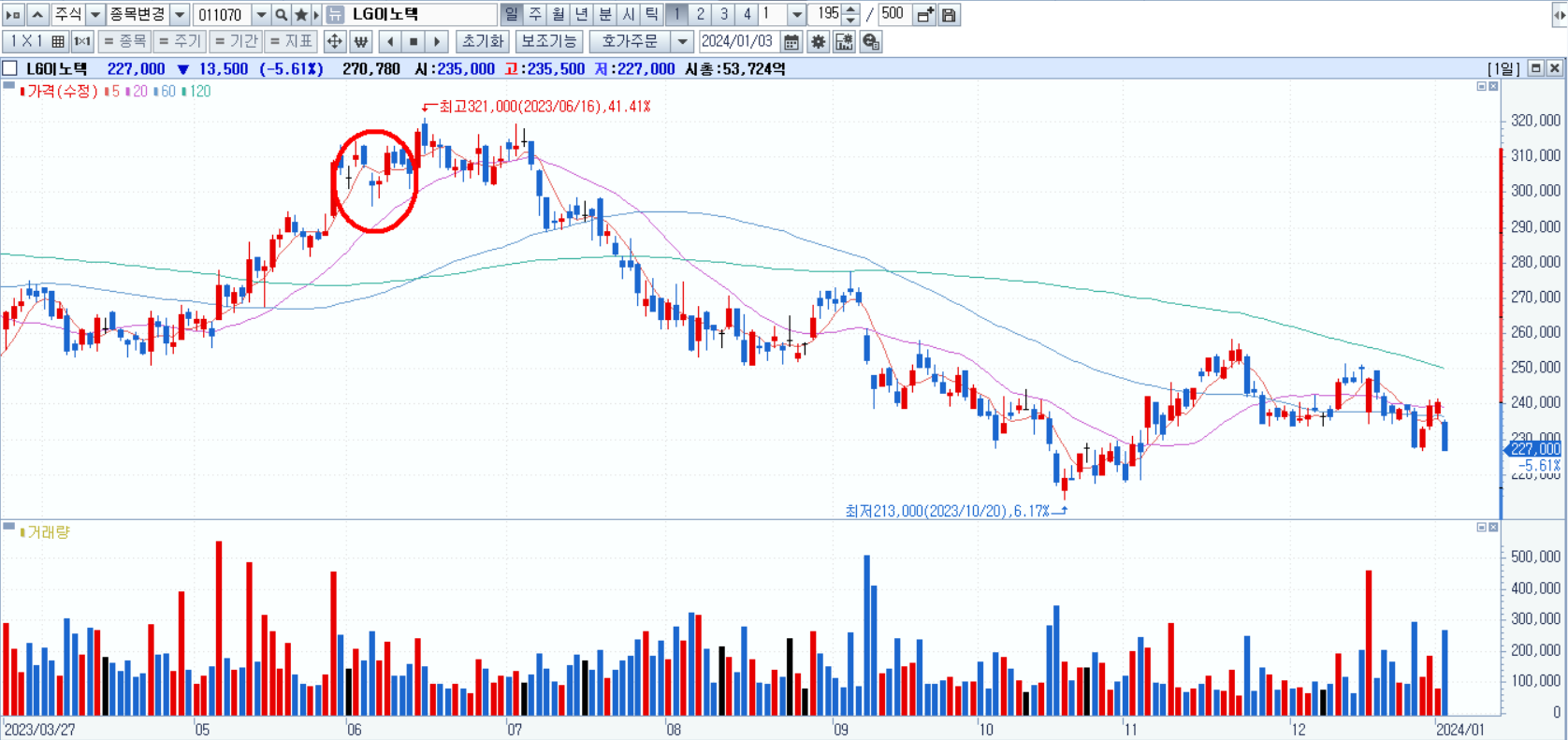Click the 보조기능 button
The image size is (1568, 740).
tap(549, 41)
